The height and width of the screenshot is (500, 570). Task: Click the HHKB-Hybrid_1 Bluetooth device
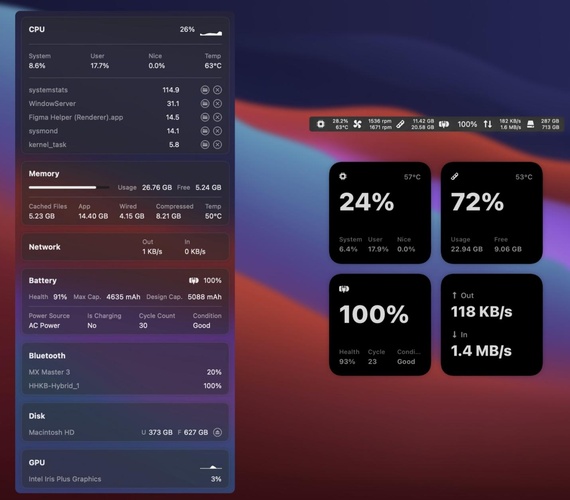click(x=54, y=386)
